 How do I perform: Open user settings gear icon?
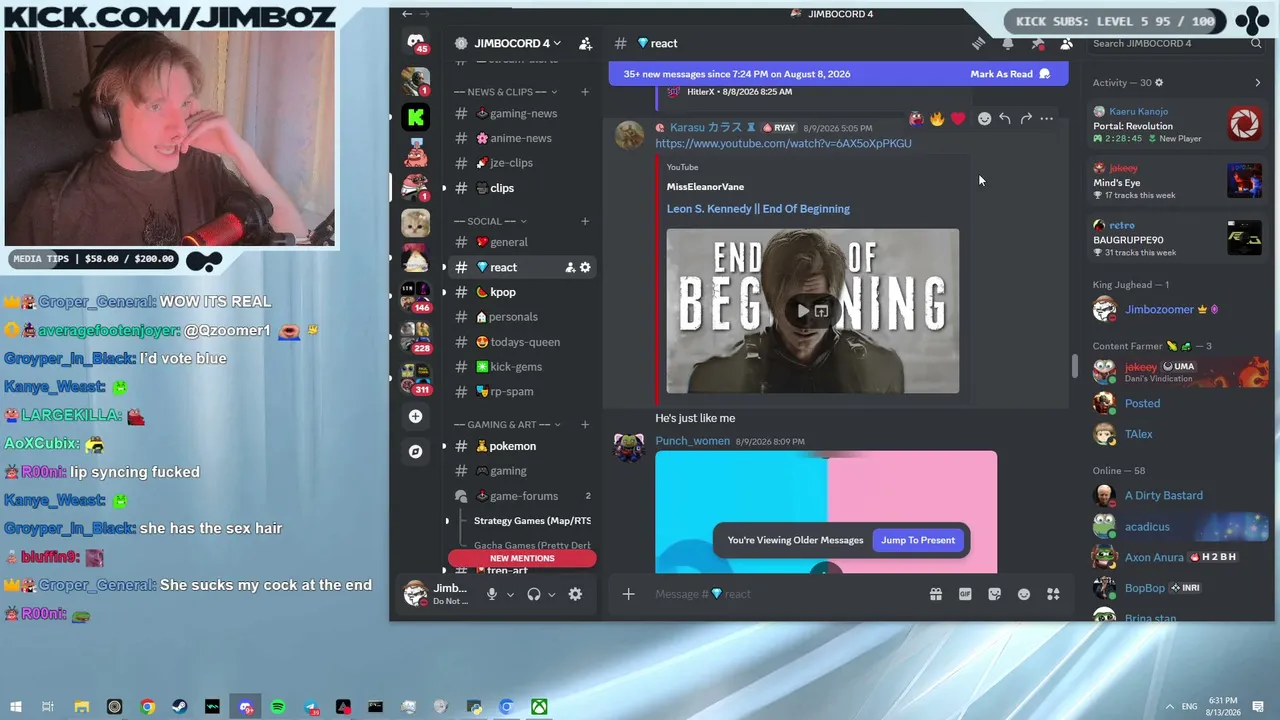click(x=575, y=594)
